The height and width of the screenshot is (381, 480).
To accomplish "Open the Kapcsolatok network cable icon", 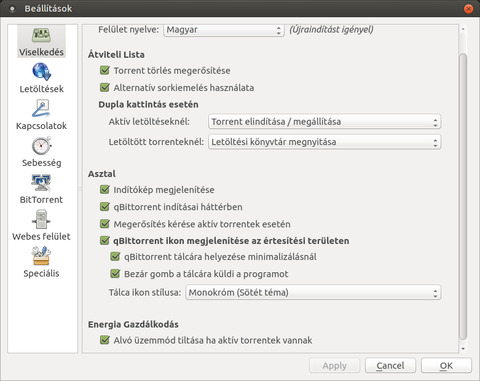I will tap(41, 109).
